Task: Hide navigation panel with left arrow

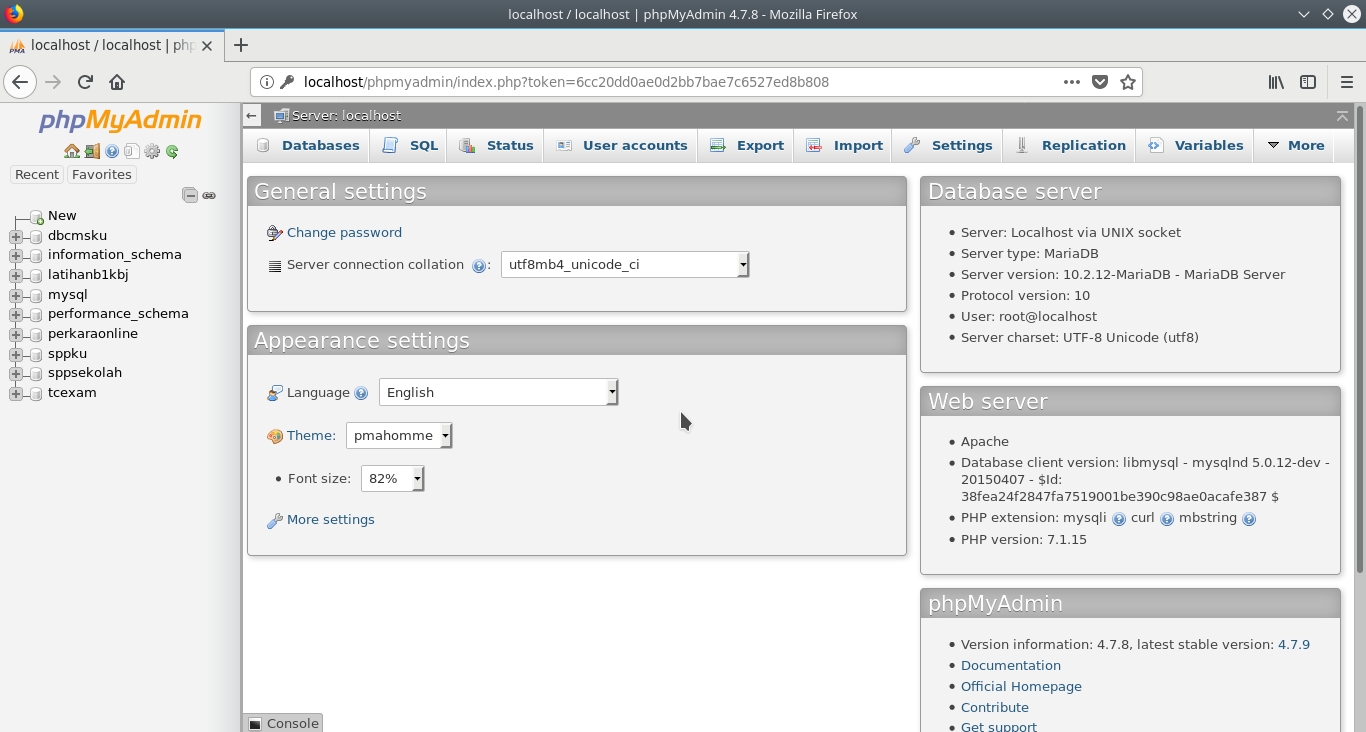Action: coord(252,116)
